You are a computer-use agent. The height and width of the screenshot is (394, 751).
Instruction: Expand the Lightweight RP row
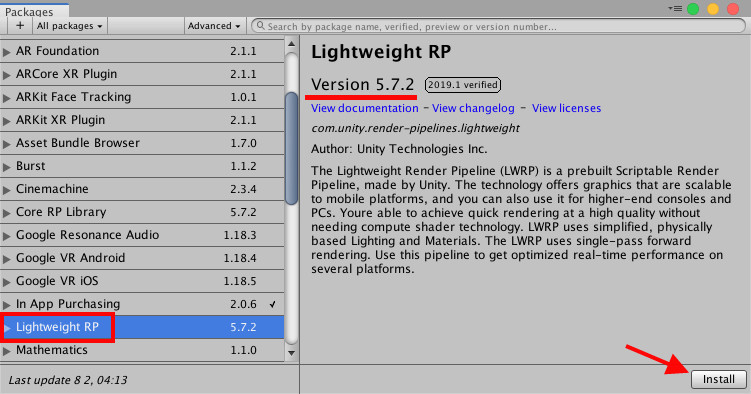pyautogui.click(x=7, y=327)
